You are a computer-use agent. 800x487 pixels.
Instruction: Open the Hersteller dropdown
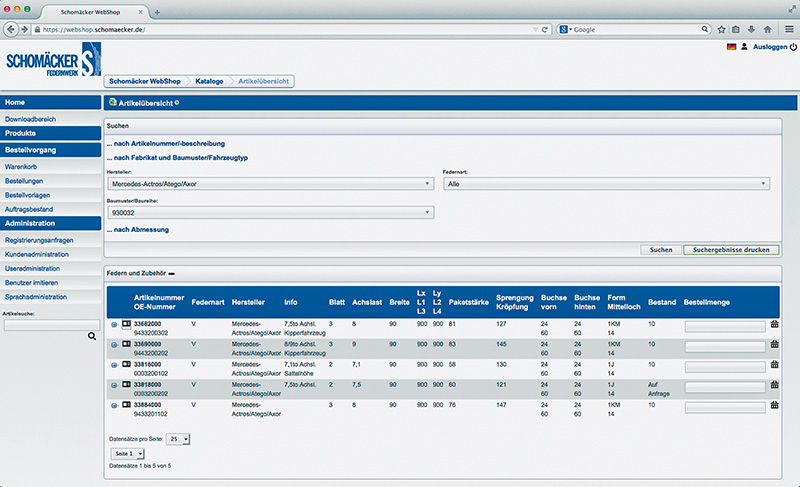pos(270,184)
